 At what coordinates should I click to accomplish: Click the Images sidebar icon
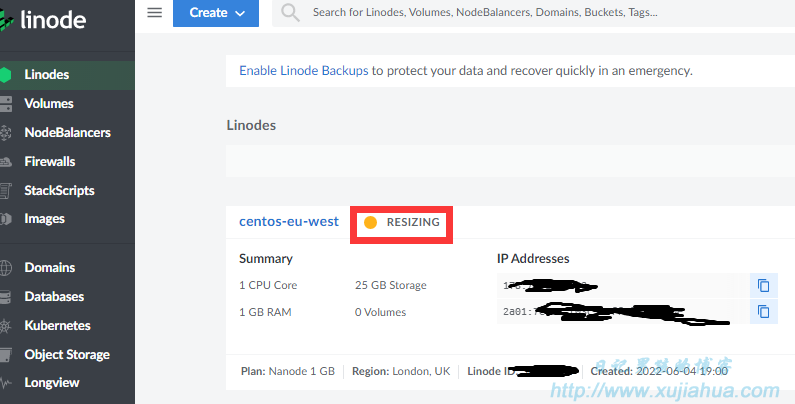click(6, 219)
